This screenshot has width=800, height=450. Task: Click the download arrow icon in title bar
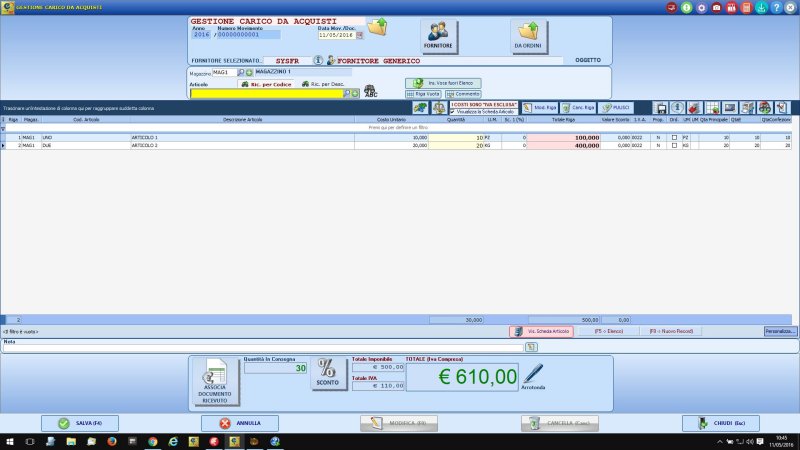(761, 7)
